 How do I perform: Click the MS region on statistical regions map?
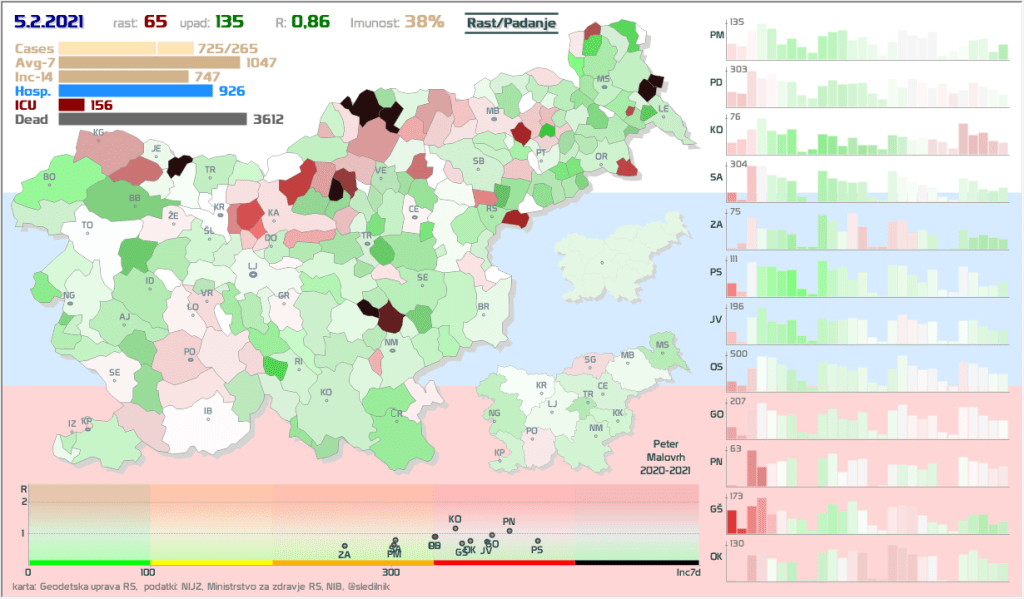[662, 346]
